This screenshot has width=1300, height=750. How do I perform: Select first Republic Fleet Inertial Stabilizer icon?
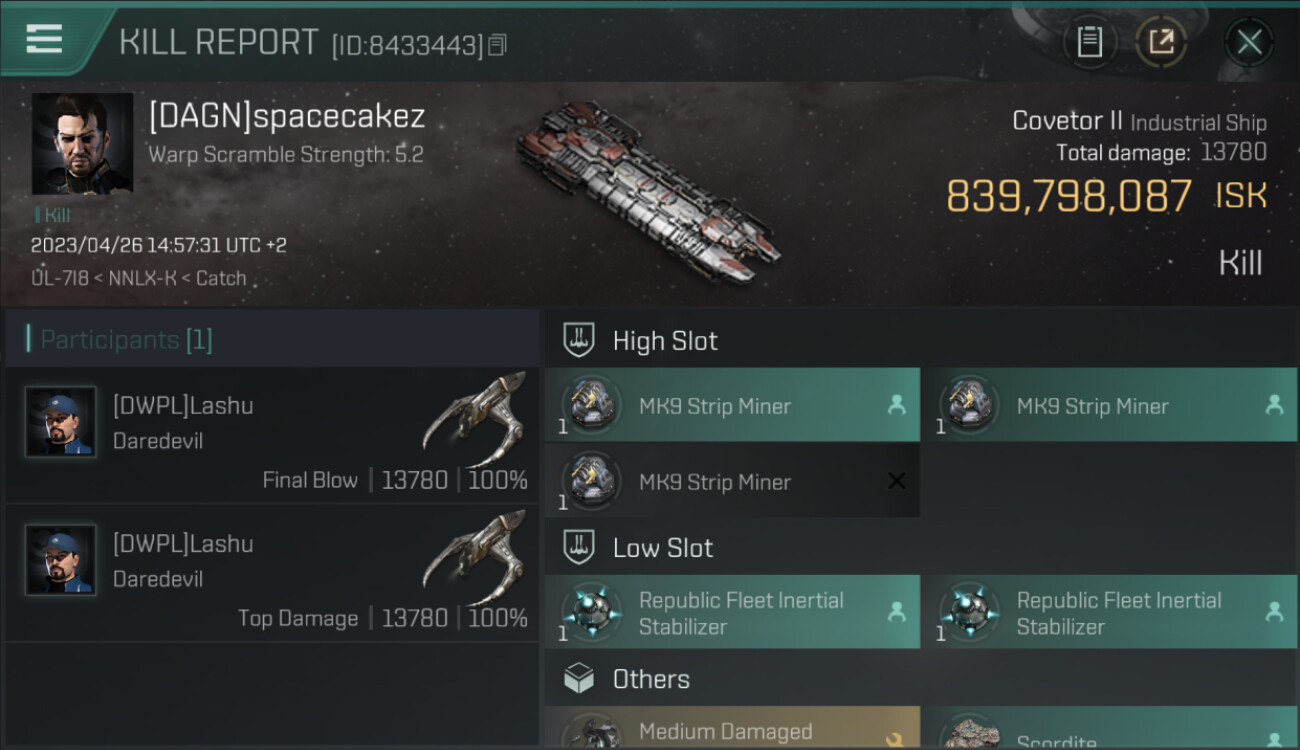point(591,612)
